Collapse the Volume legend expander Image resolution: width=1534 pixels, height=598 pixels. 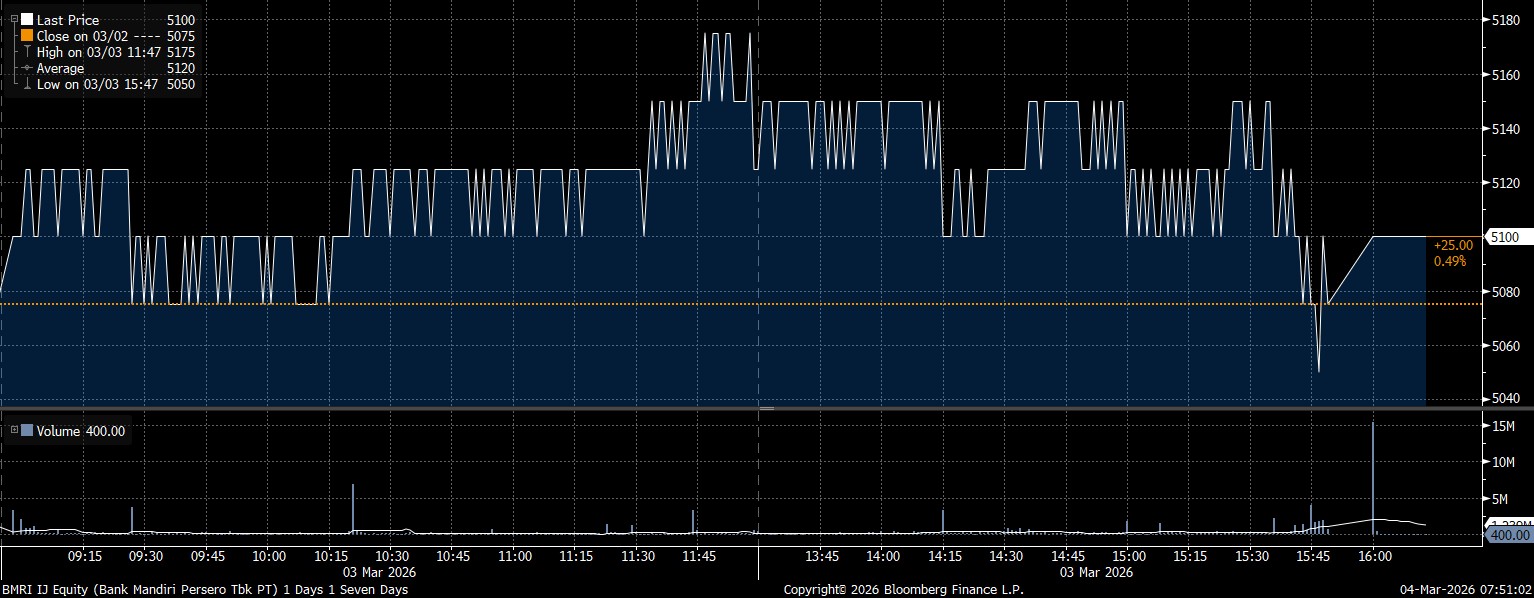click(x=14, y=431)
